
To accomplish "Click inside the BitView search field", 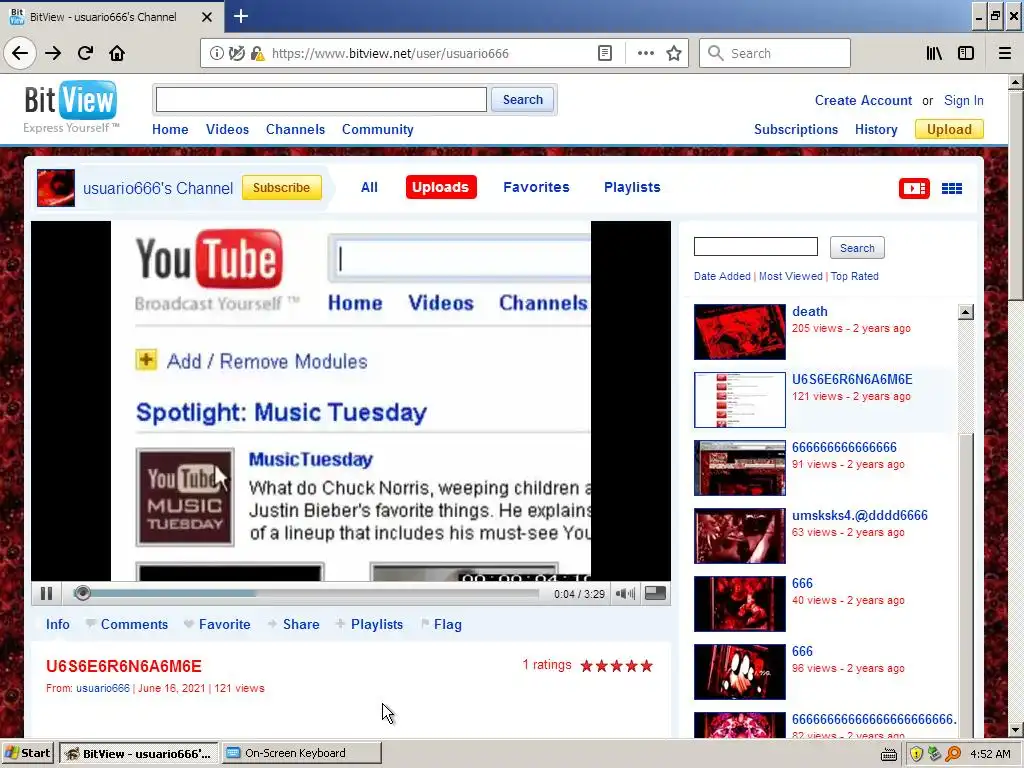I will pos(321,100).
